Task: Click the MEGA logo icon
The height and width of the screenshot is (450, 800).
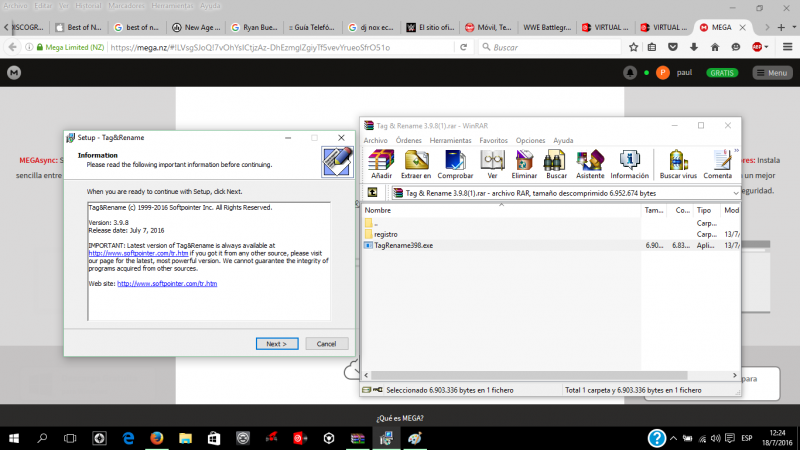Action: pos(14,73)
